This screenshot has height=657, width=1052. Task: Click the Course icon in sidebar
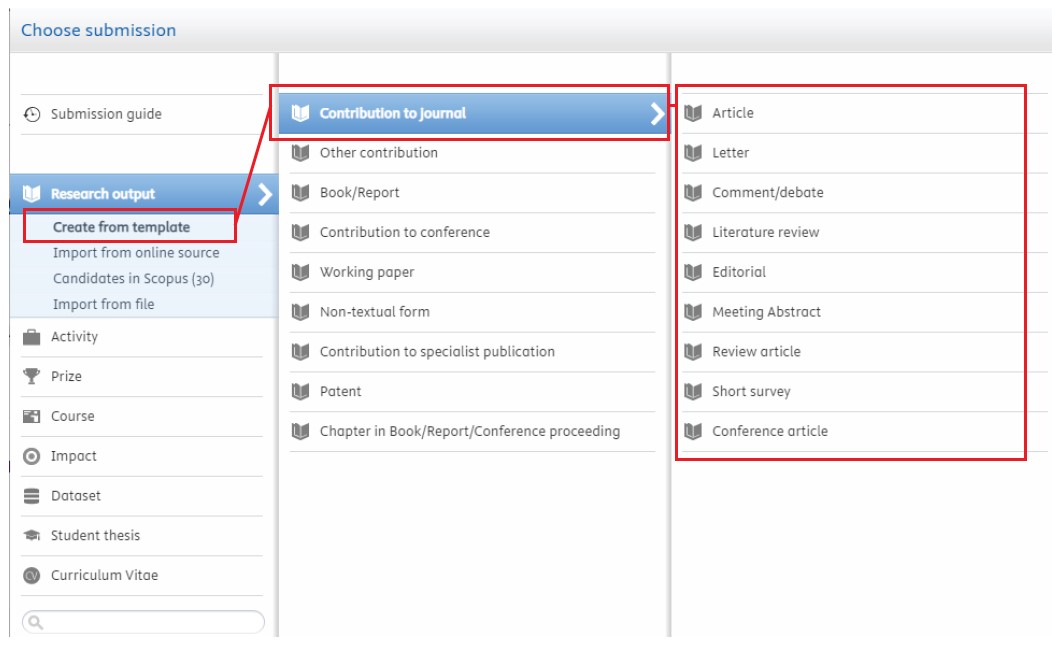click(32, 417)
